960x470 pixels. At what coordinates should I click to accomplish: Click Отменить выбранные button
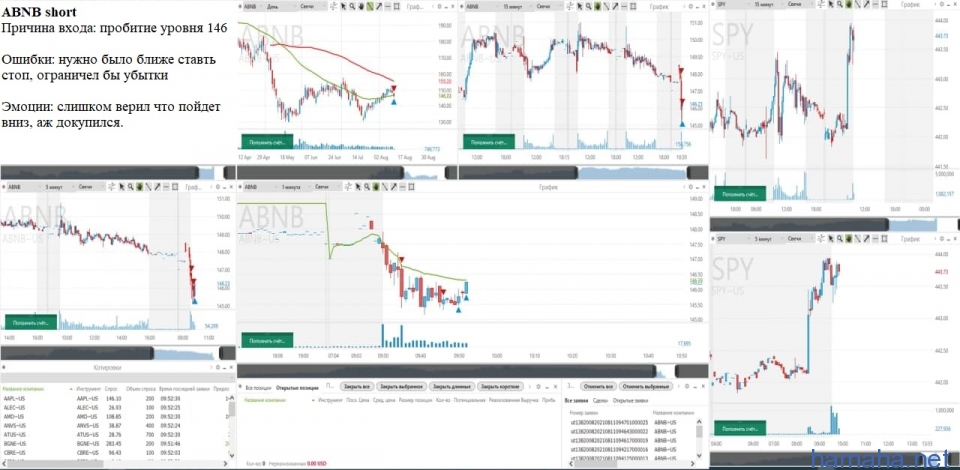[x=646, y=387]
